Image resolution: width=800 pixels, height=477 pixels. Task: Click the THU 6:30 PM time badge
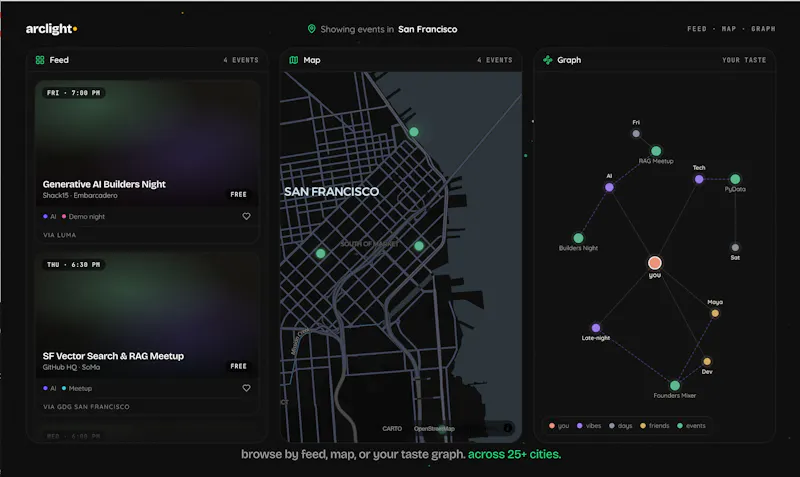(73, 265)
